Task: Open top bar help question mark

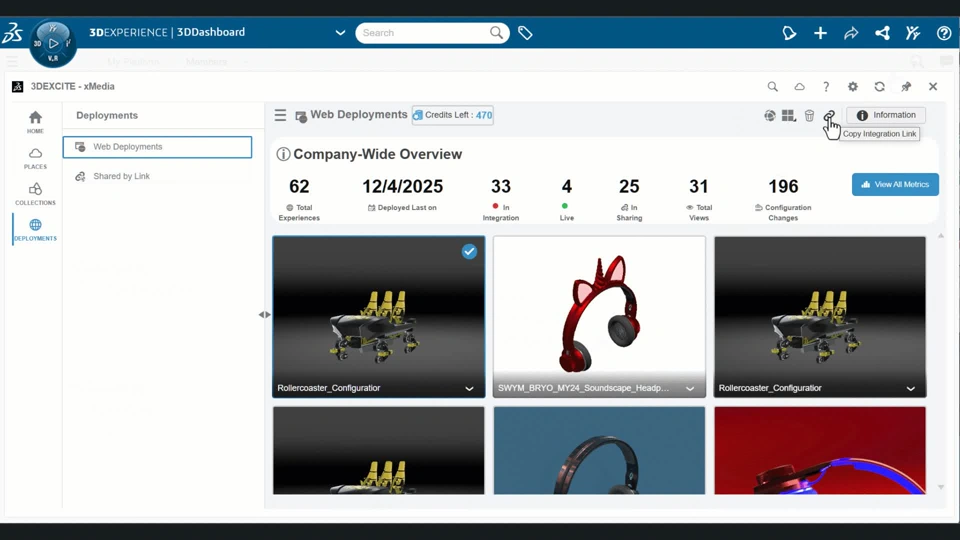Action: 944,33
